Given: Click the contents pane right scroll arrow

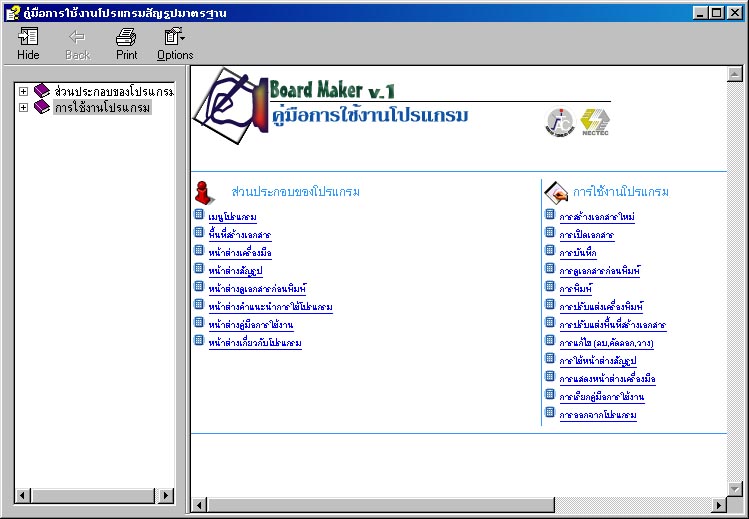Looking at the screenshot, I should pos(166,496).
